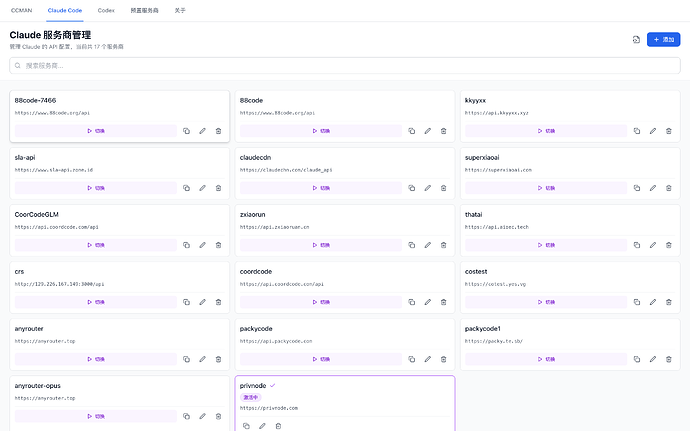Click the http://129.226.167.149:3000/api URL
Image resolution: width=690 pixels, height=431 pixels.
59,284
